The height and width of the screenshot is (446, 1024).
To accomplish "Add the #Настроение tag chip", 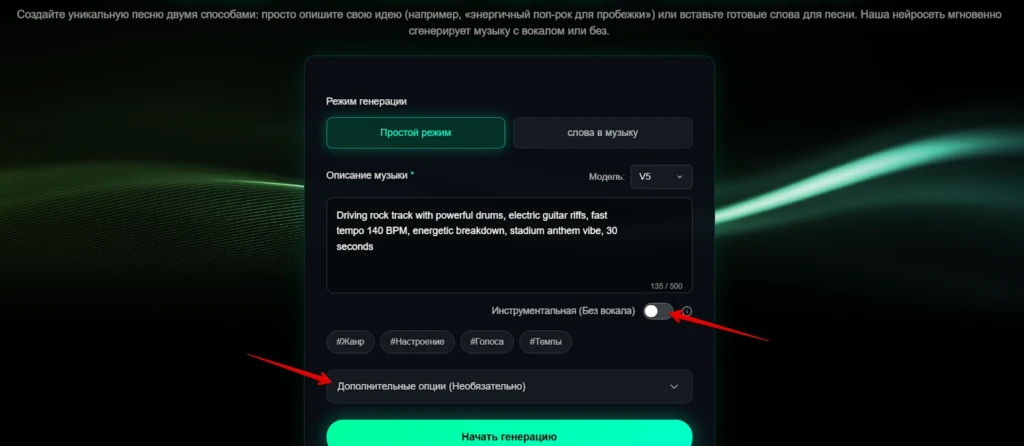I will pyautogui.click(x=417, y=342).
